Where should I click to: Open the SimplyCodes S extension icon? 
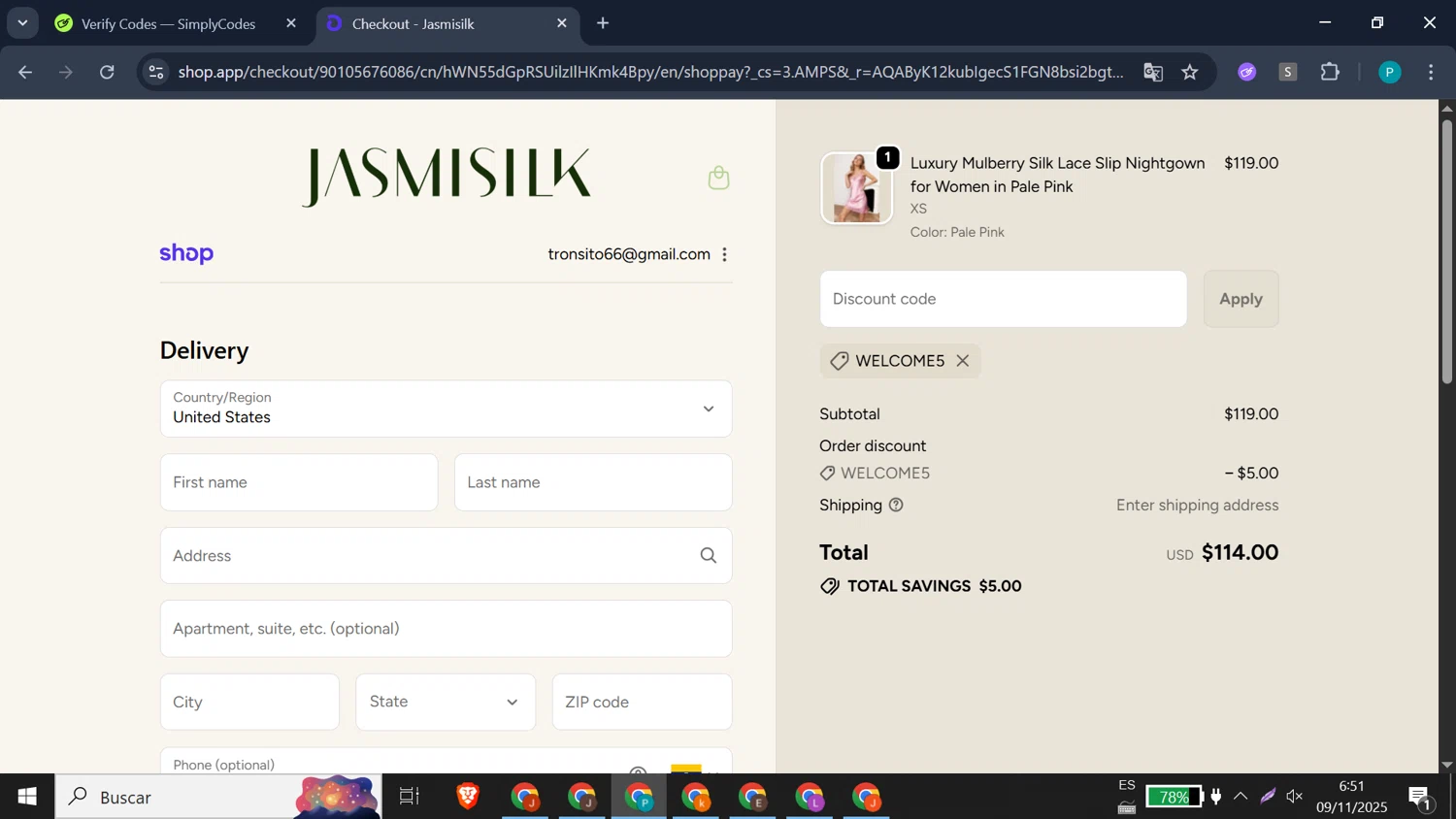pyautogui.click(x=1288, y=72)
